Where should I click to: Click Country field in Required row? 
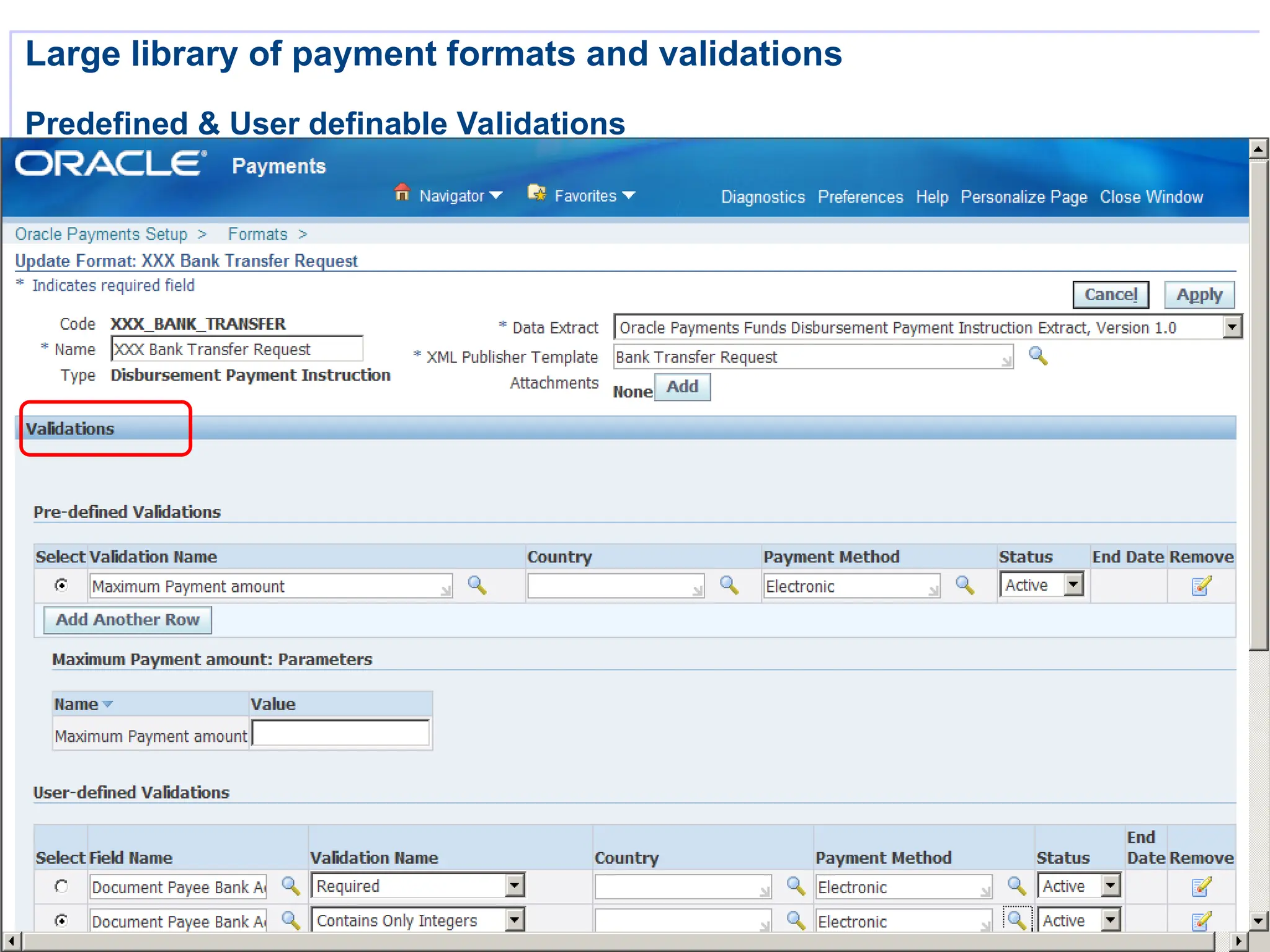coord(683,887)
